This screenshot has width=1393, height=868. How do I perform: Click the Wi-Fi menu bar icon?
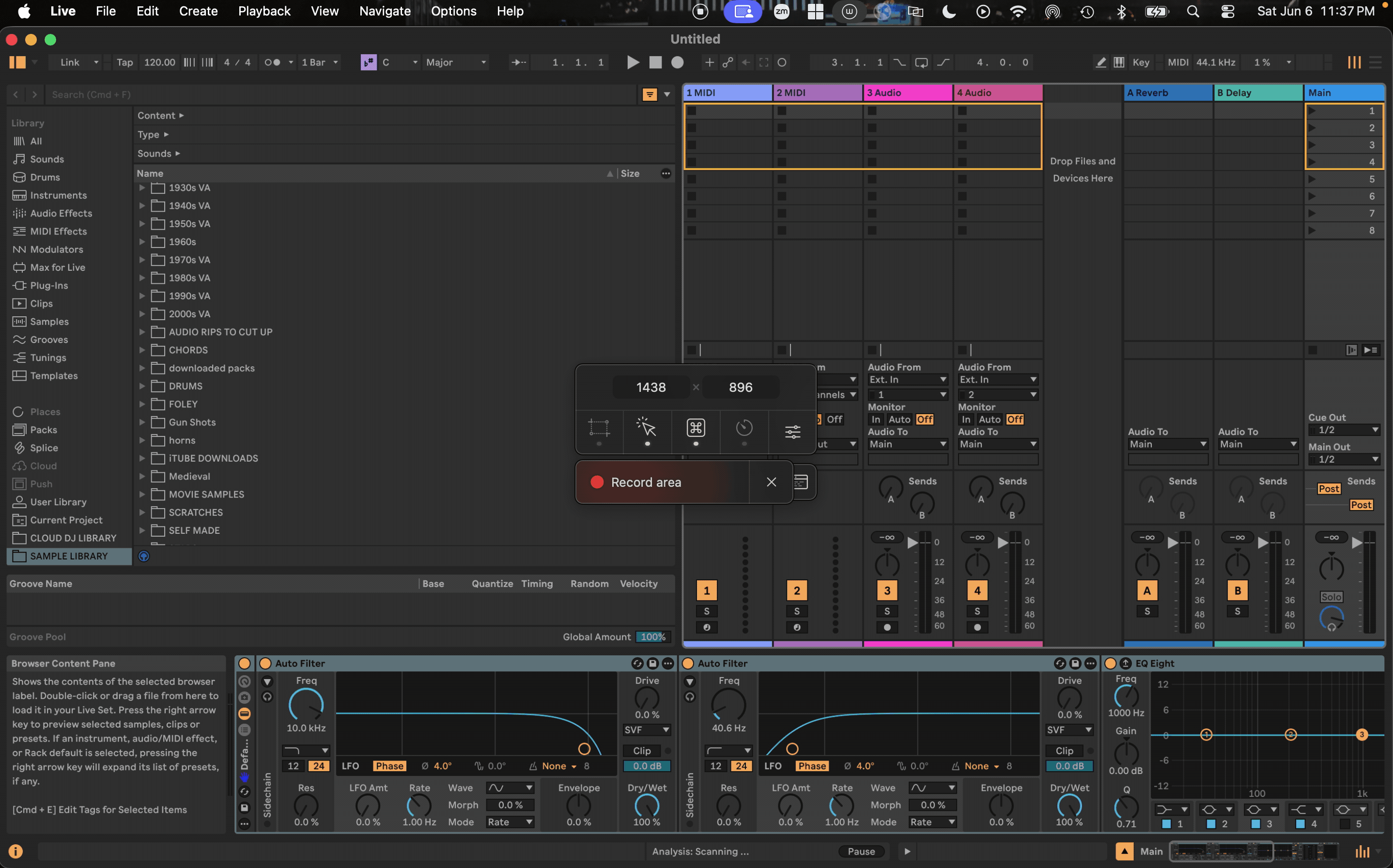tap(1018, 12)
